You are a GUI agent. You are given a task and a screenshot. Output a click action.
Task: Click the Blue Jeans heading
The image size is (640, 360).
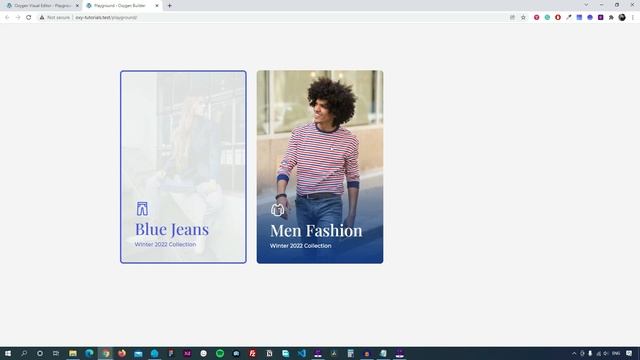(x=172, y=229)
